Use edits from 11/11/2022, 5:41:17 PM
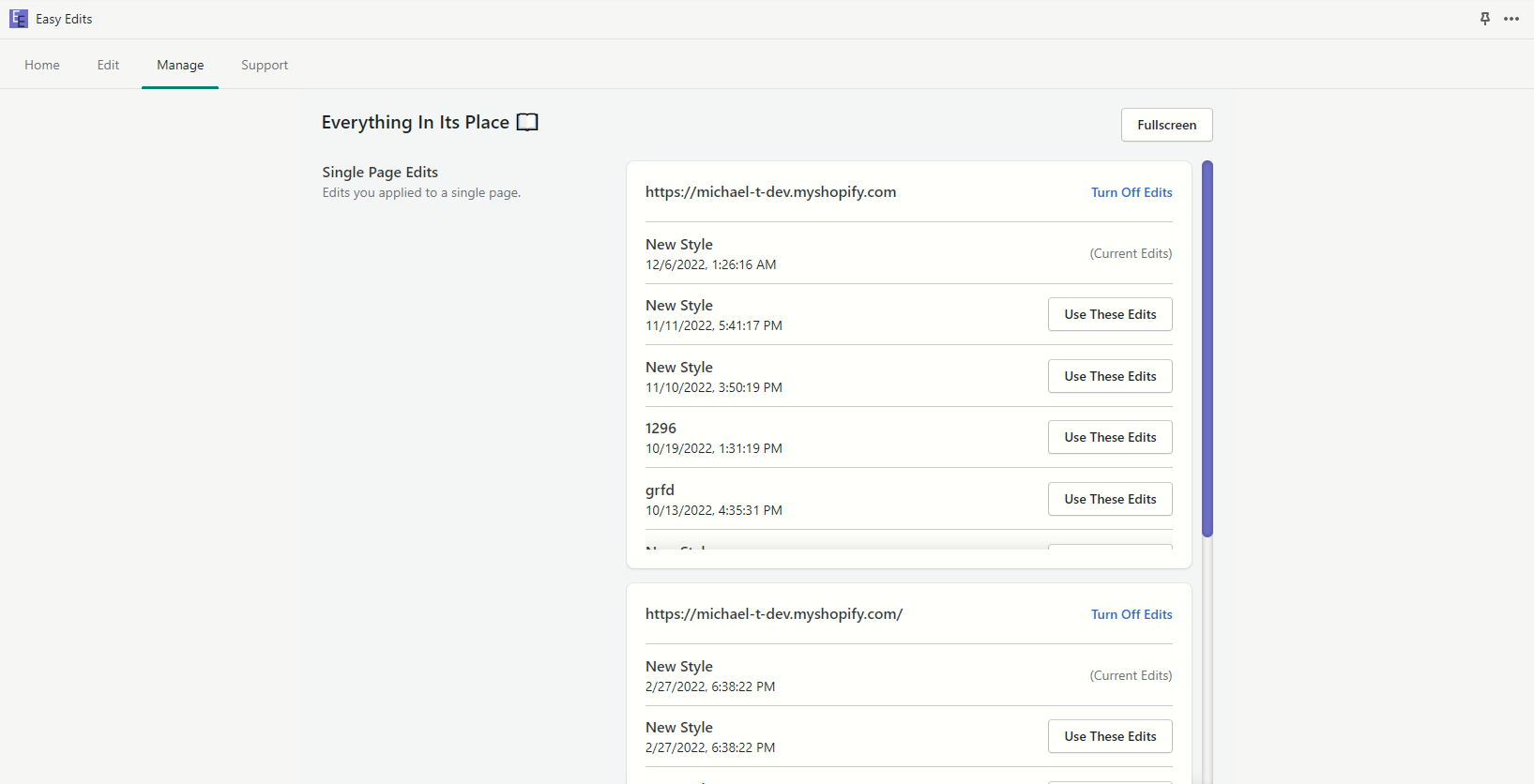This screenshot has width=1534, height=784. [1109, 314]
